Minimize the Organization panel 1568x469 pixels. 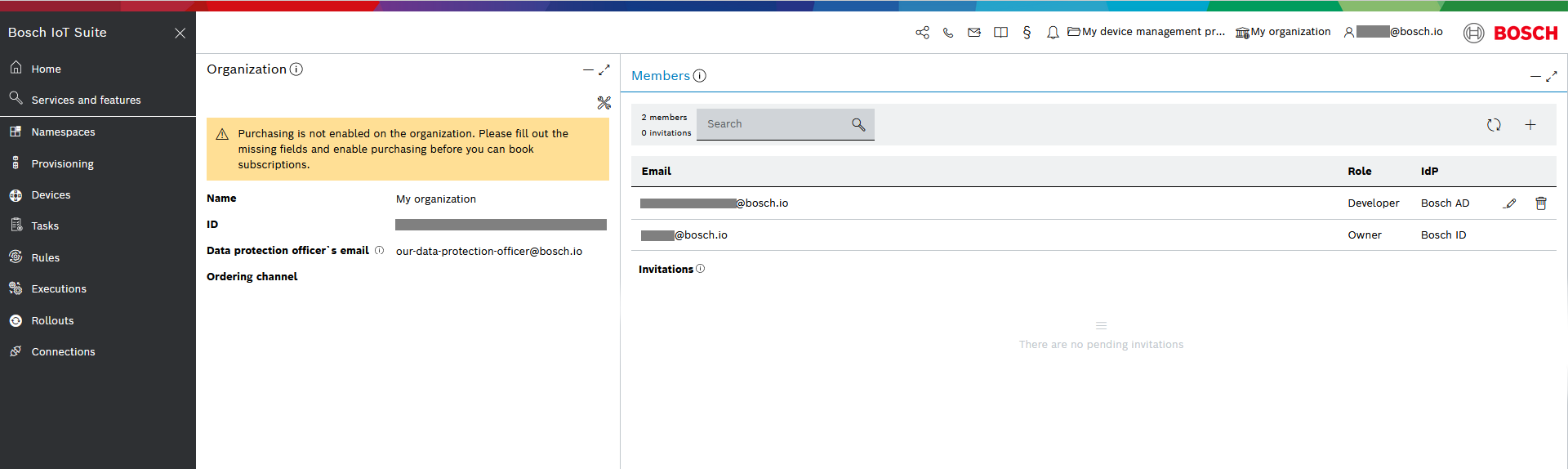(x=588, y=70)
